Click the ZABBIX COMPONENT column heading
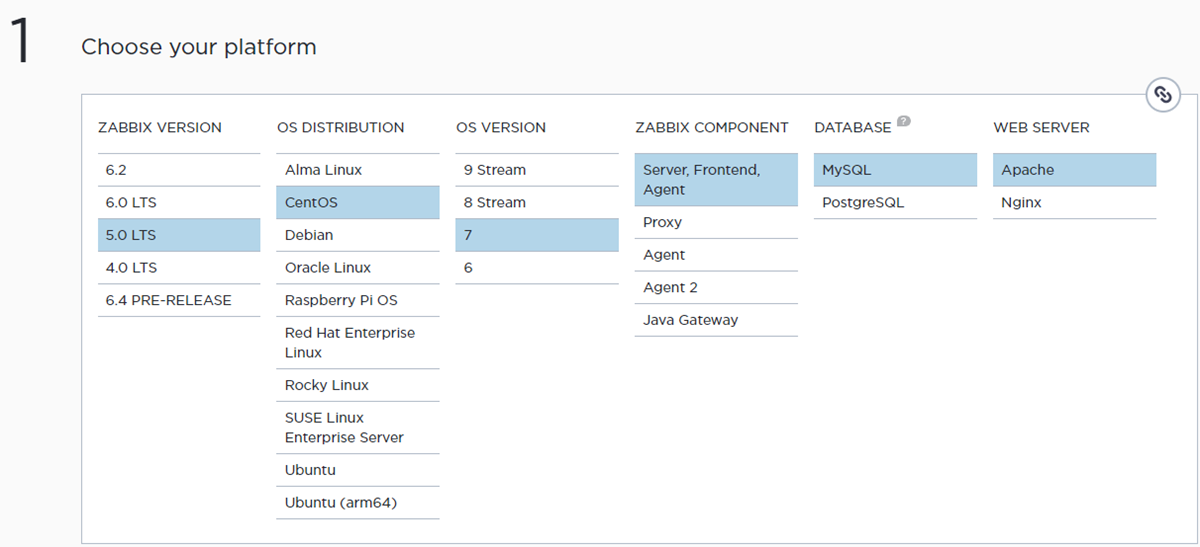1200x547 pixels. (x=712, y=128)
